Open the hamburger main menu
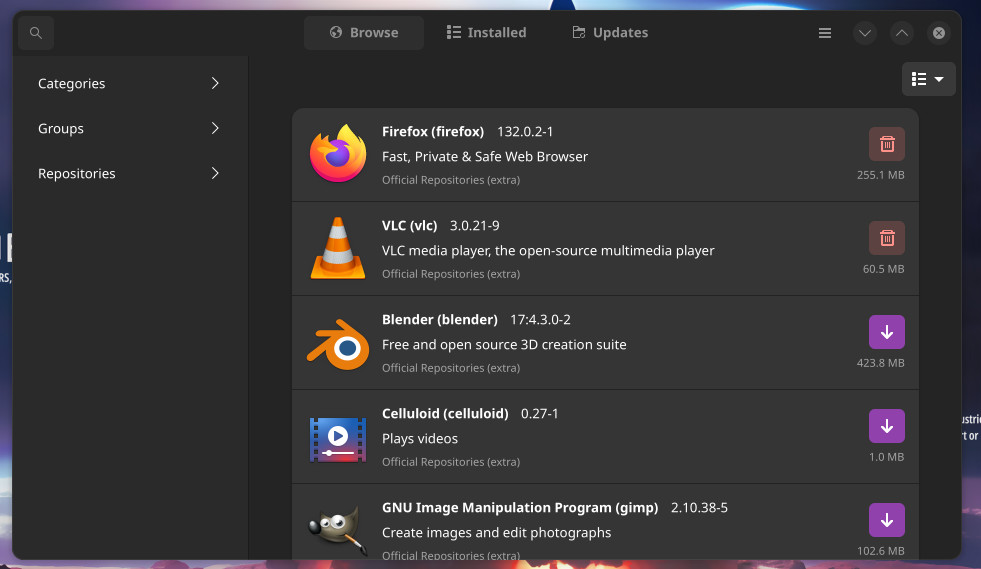The image size is (981, 569). [825, 33]
